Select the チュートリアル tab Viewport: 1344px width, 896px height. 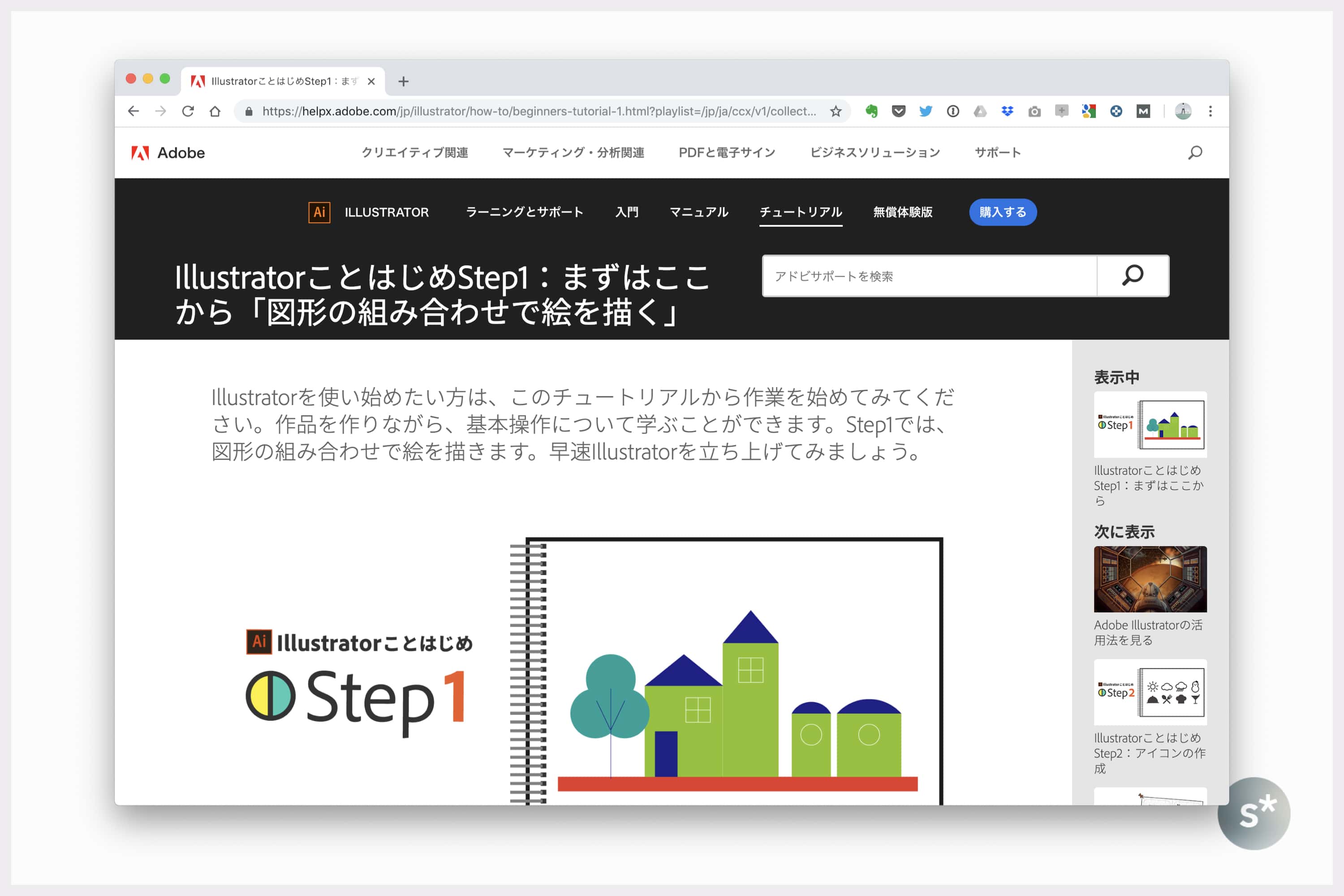click(x=801, y=212)
